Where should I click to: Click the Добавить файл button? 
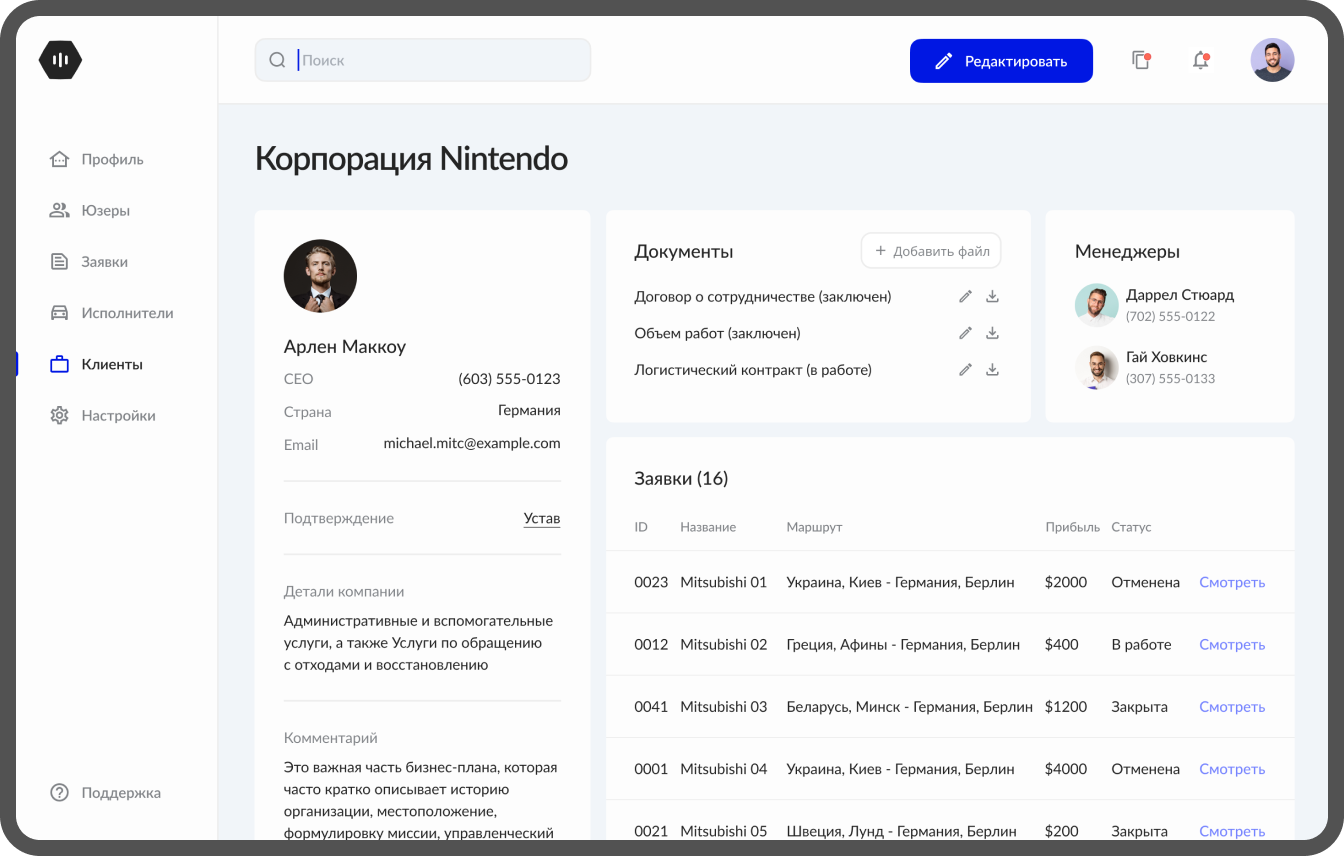[931, 251]
